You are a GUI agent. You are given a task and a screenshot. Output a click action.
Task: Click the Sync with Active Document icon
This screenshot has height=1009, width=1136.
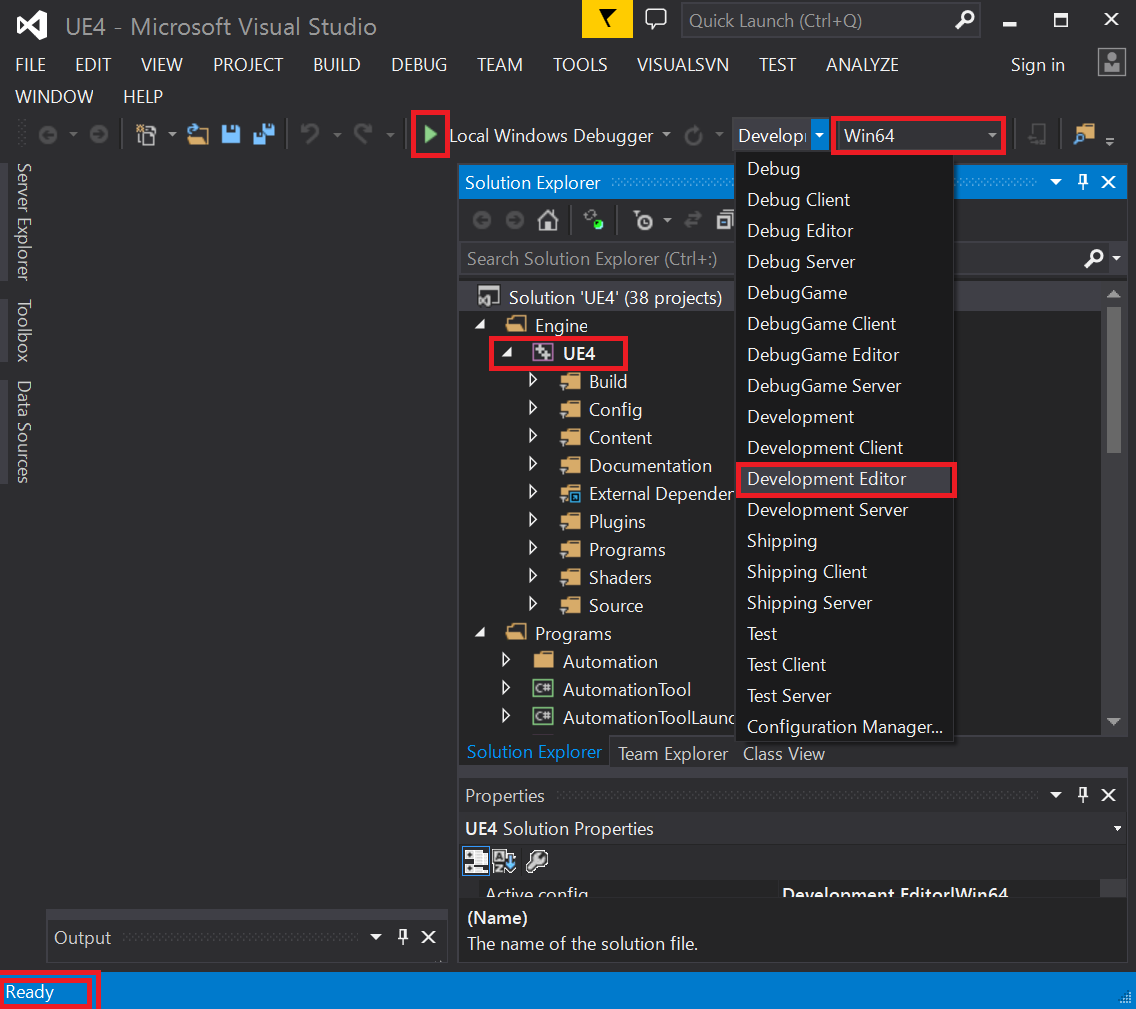(693, 219)
